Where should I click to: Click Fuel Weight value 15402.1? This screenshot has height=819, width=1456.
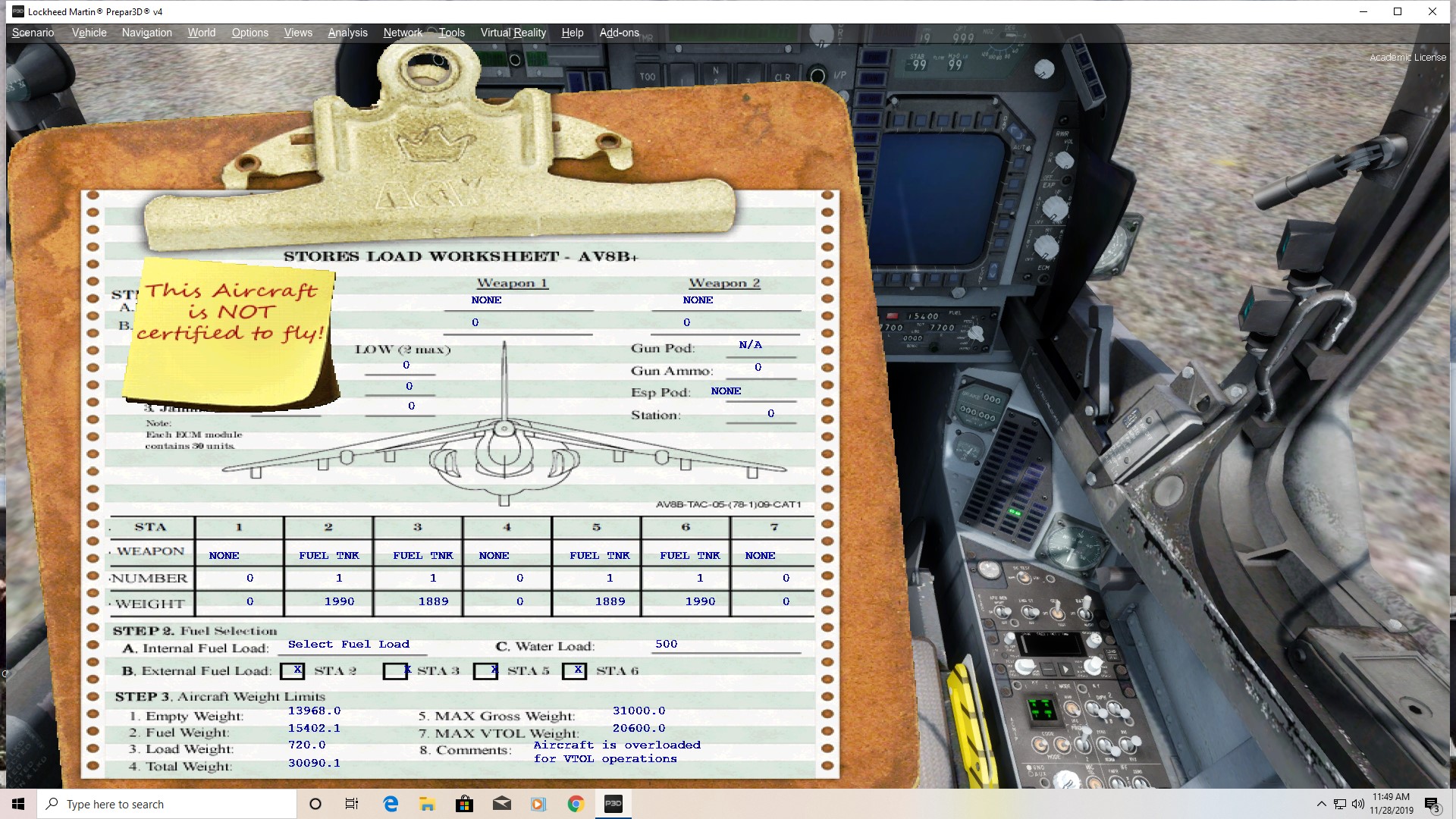point(314,729)
